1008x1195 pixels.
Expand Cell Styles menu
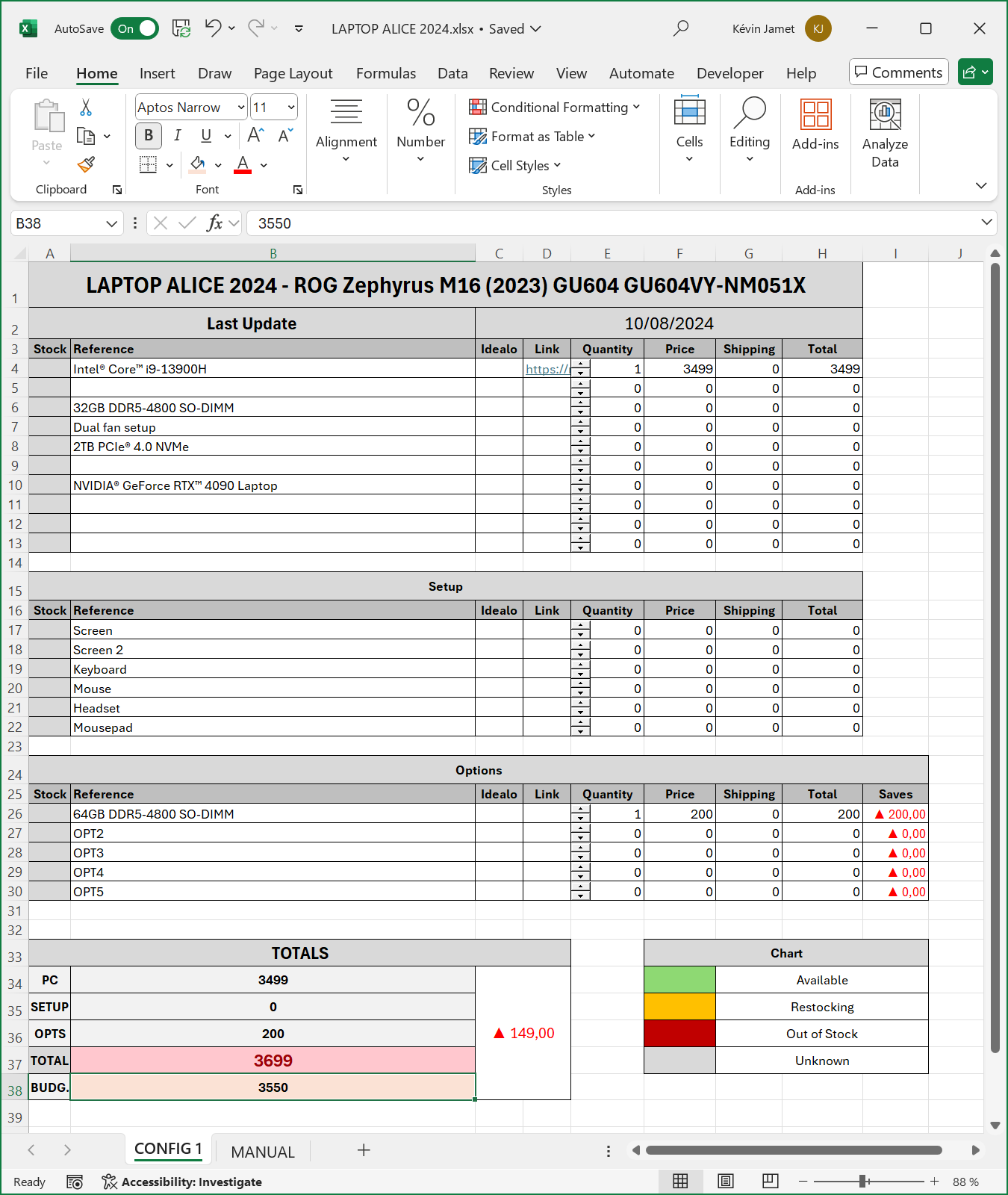coord(514,165)
